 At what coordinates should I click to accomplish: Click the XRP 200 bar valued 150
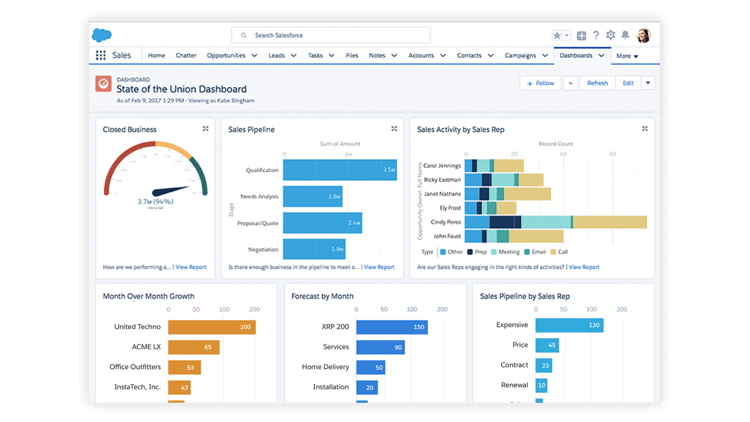[x=392, y=327]
